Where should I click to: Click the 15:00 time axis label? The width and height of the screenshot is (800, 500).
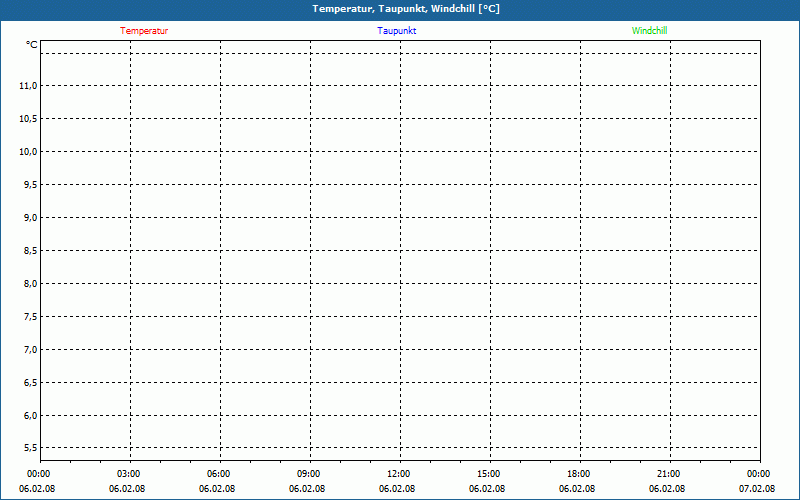[488, 474]
